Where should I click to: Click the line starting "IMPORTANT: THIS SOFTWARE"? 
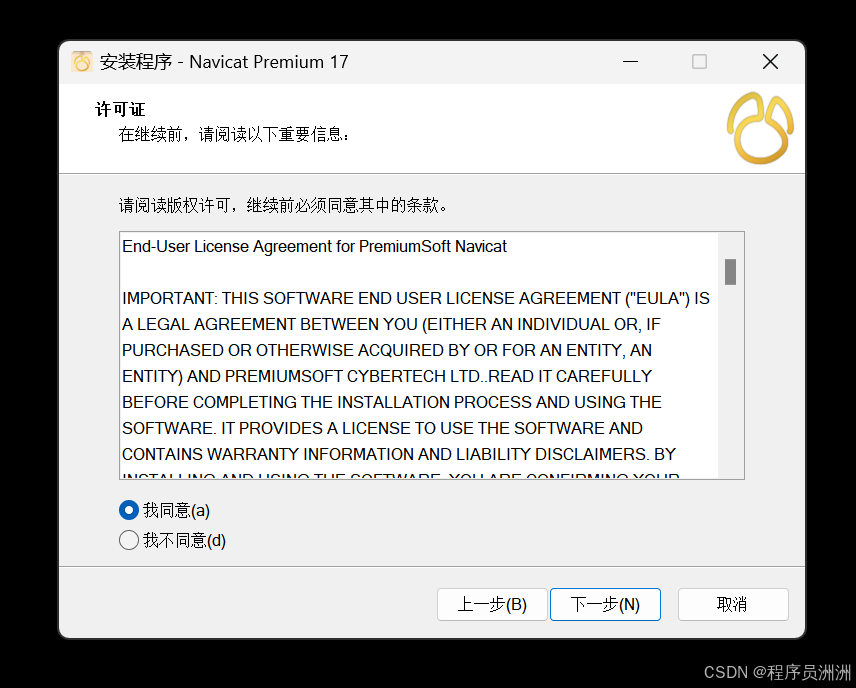tap(416, 298)
